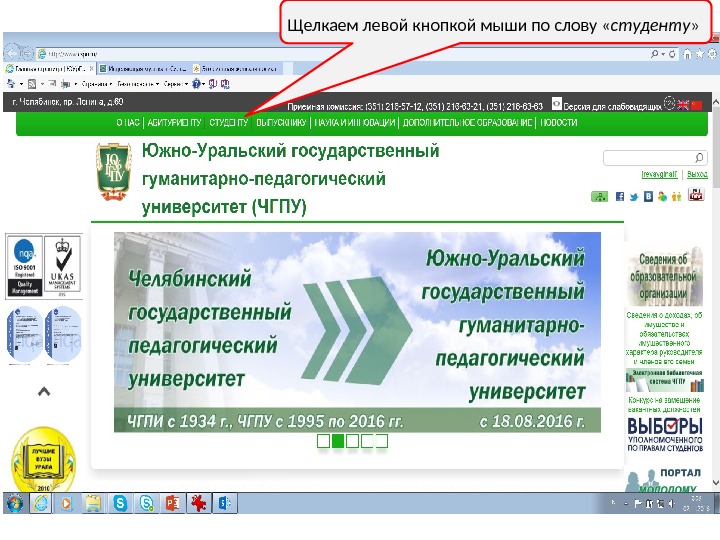This screenshot has width=720, height=540.
Task: Open ВЫПУСКНИКУ menu item
Action: [x=281, y=123]
